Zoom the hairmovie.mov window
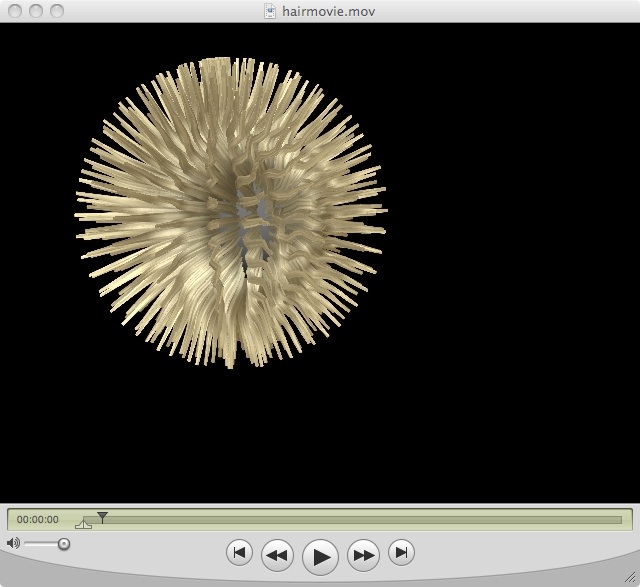This screenshot has height=587, width=640. 57,11
